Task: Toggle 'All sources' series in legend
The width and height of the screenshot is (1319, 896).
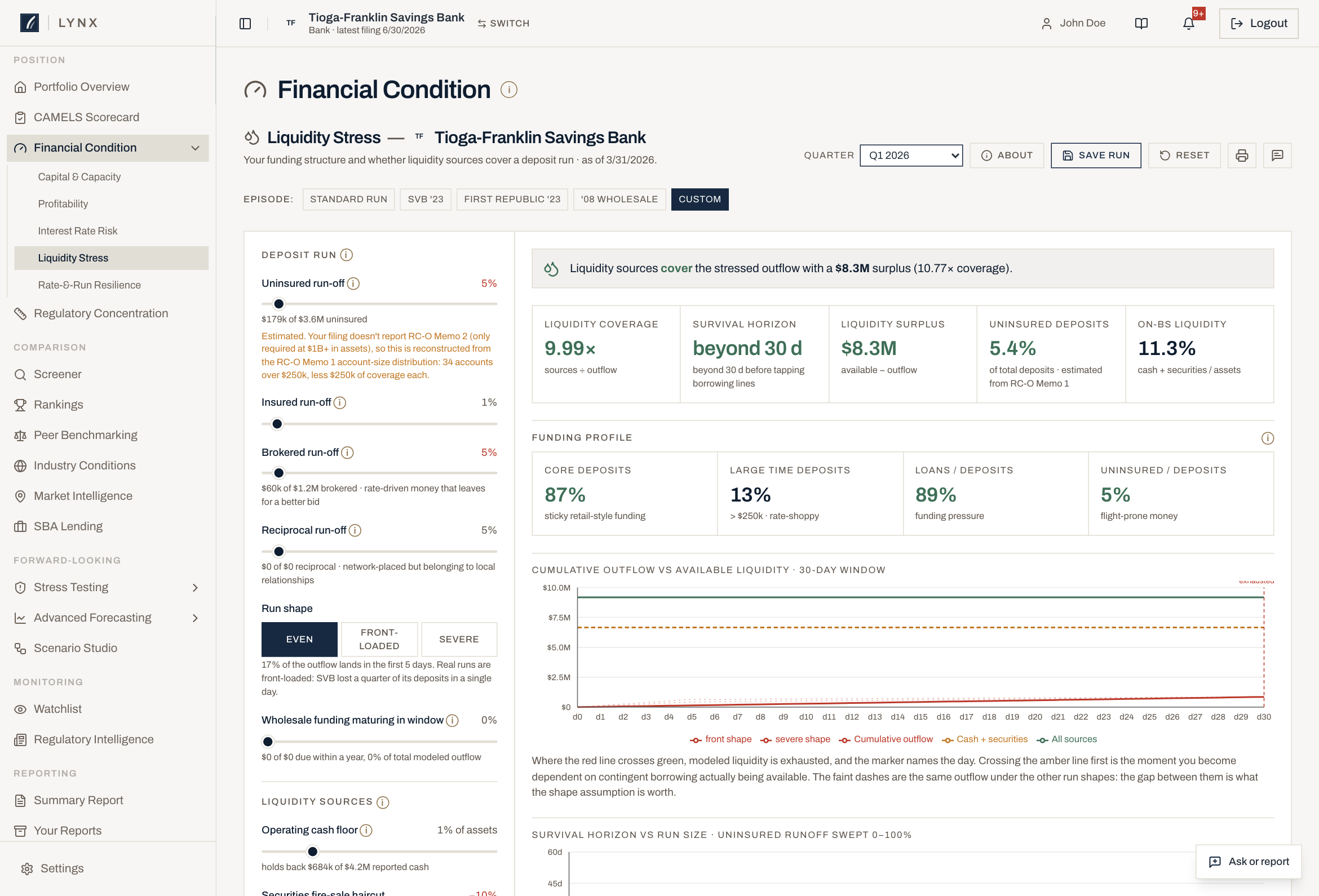Action: [x=1066, y=739]
